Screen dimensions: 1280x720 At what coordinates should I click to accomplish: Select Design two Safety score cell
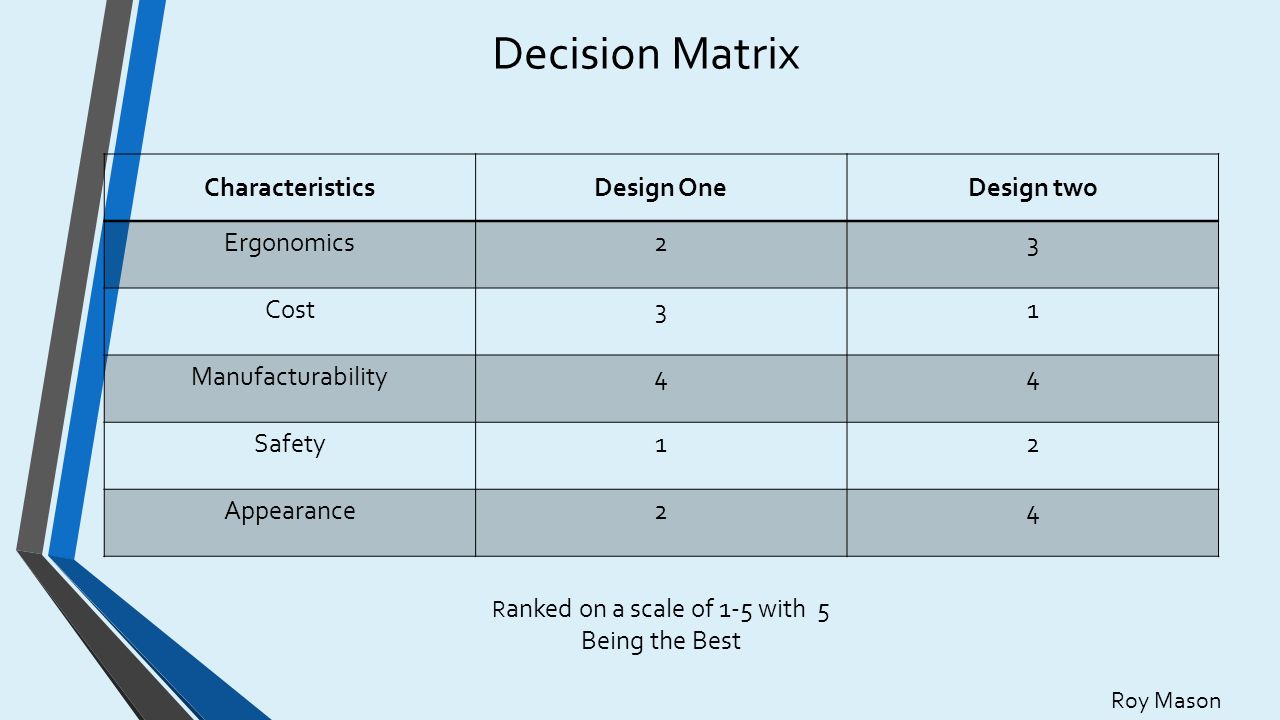click(x=1033, y=456)
